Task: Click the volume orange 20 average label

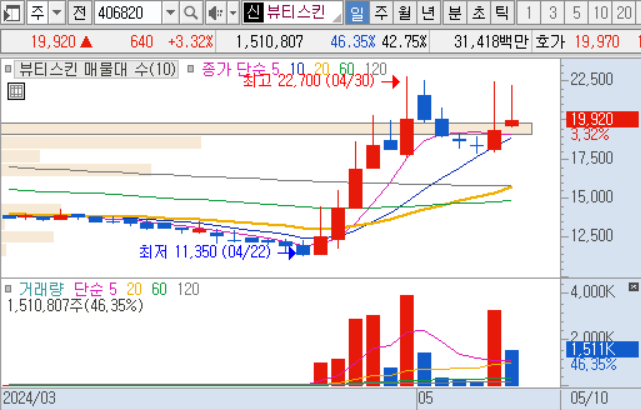Action: coord(134,289)
